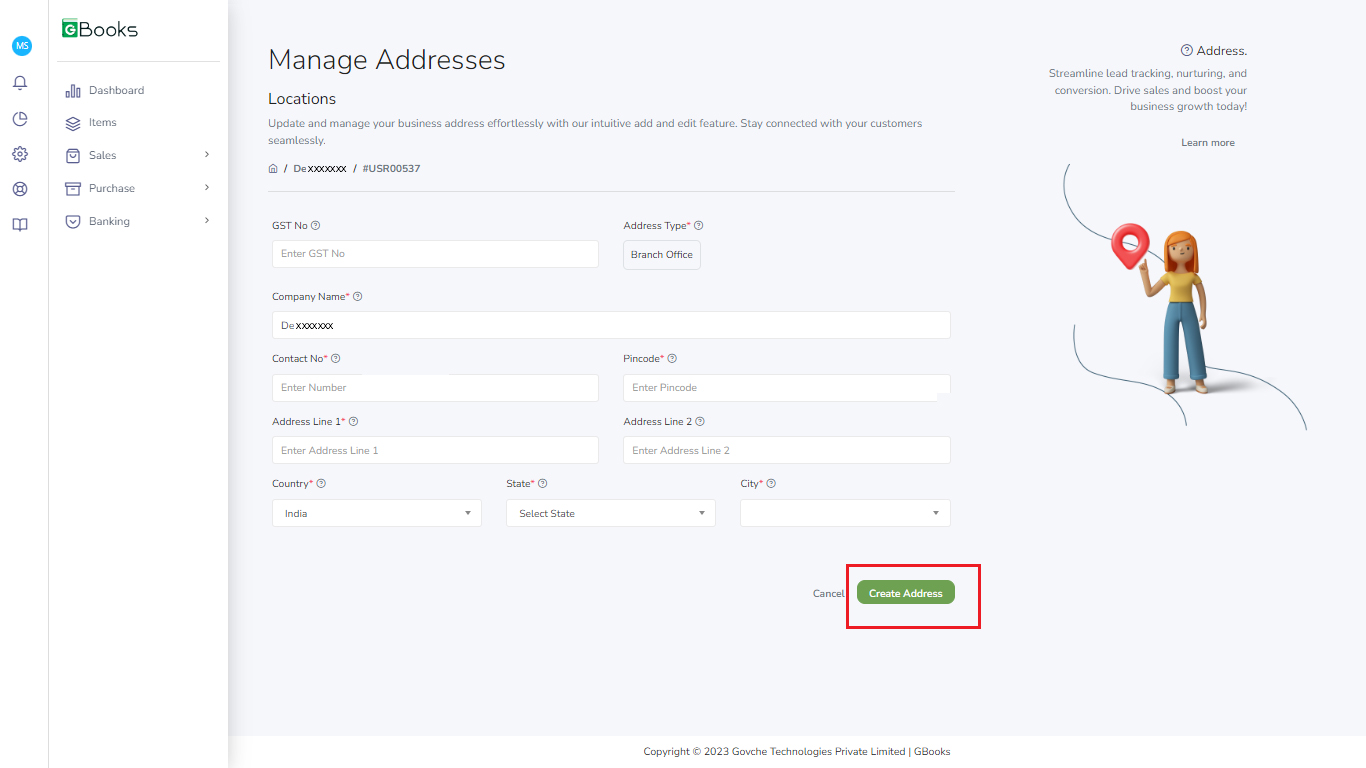The image size is (1366, 768).
Task: Click the home icon in breadcrumb
Action: (273, 169)
